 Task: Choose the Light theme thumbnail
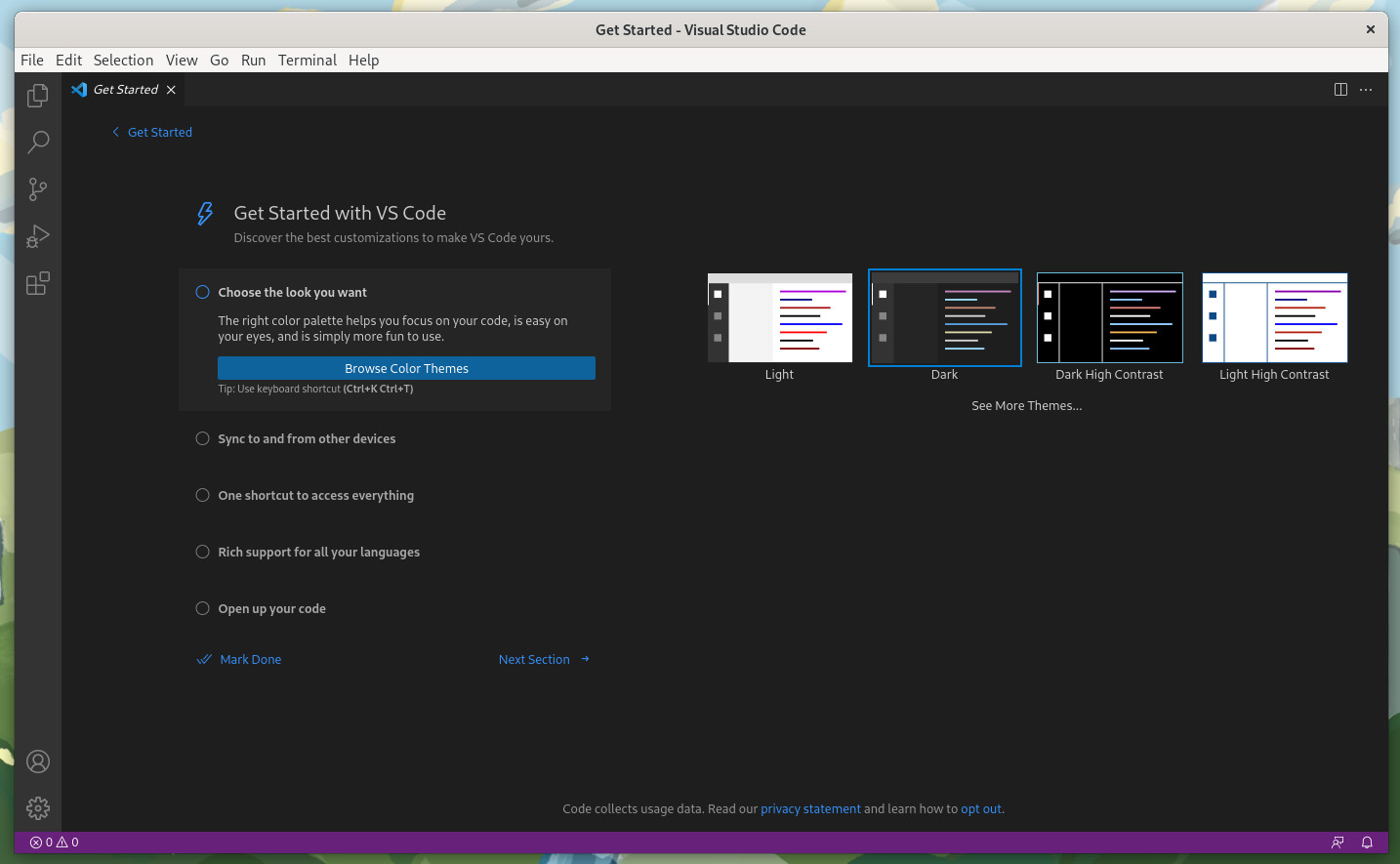[x=779, y=318]
